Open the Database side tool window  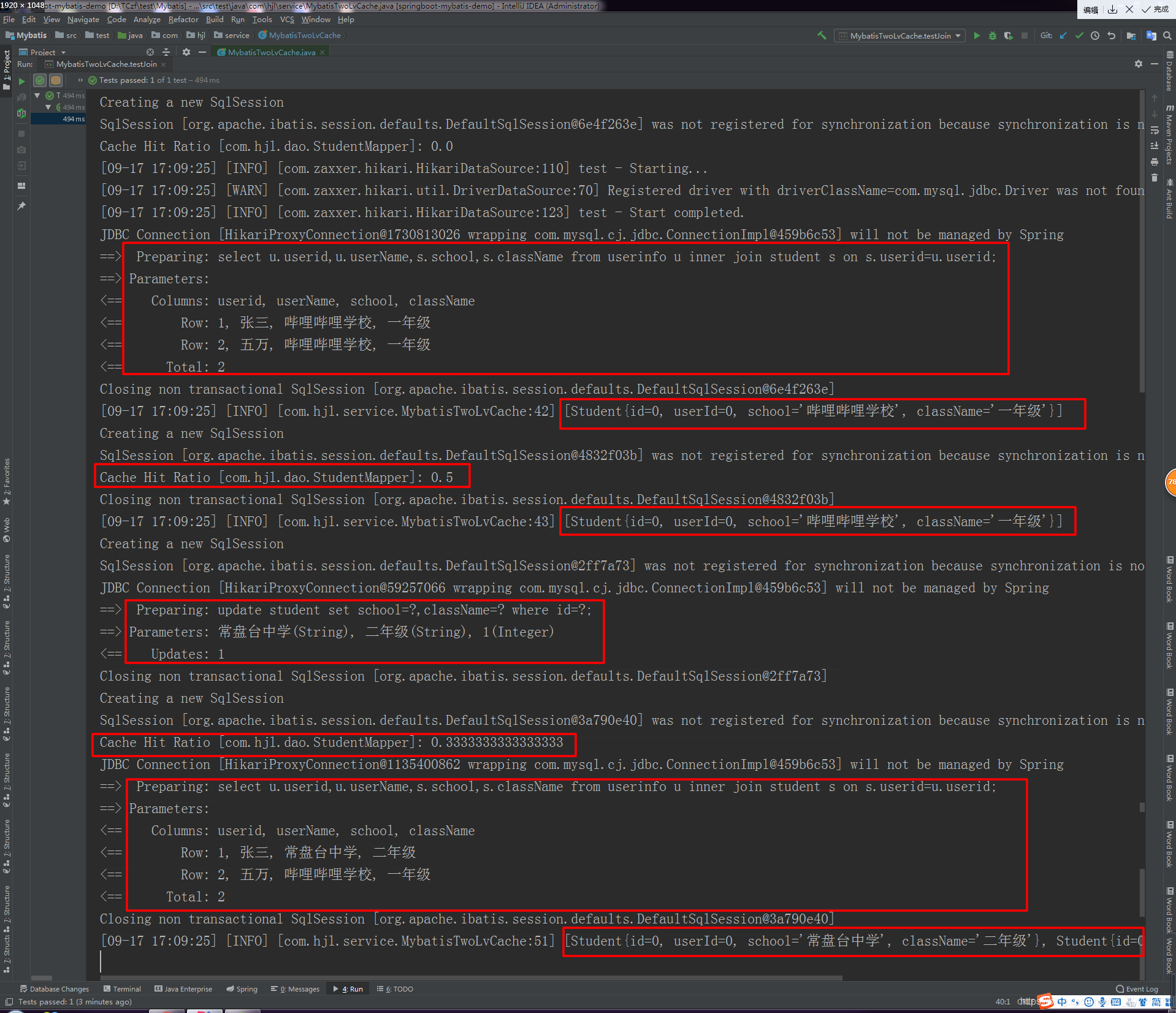(x=1169, y=71)
